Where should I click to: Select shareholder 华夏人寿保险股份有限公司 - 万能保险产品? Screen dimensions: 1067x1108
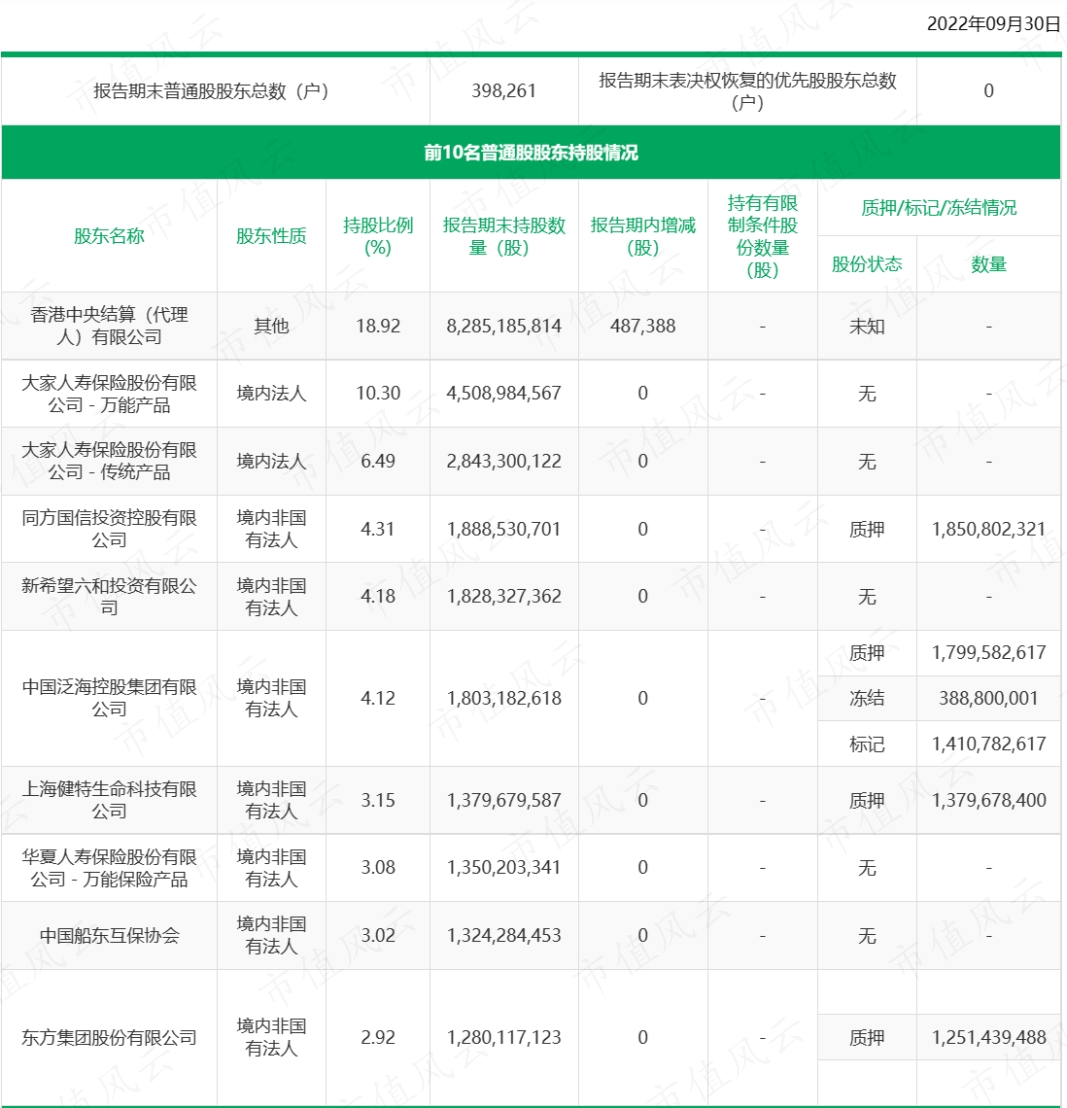coord(109,868)
